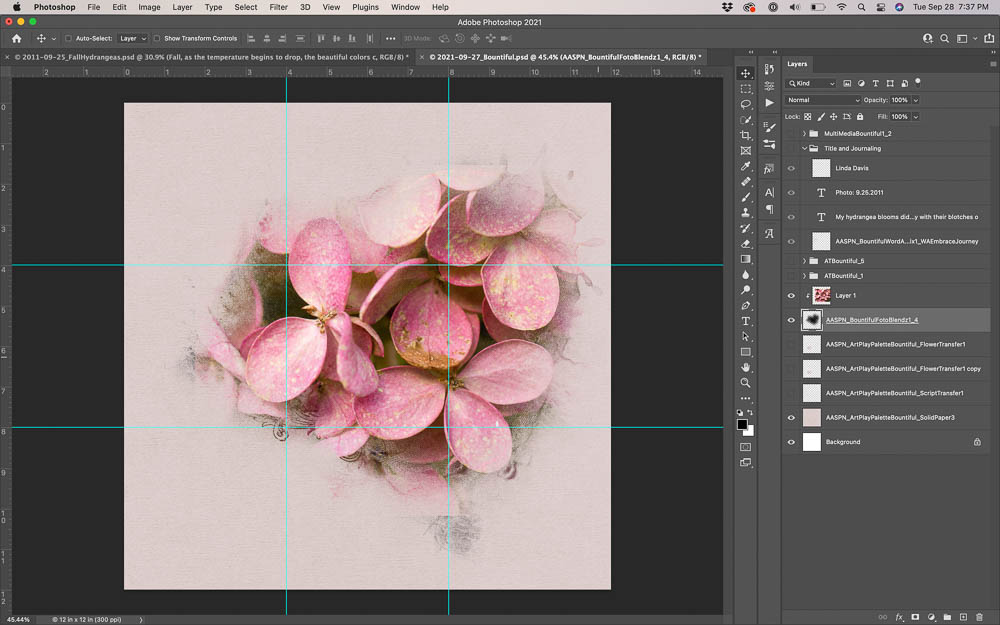The height and width of the screenshot is (625, 1000).
Task: Select the Horizontal Type tool
Action: click(745, 321)
